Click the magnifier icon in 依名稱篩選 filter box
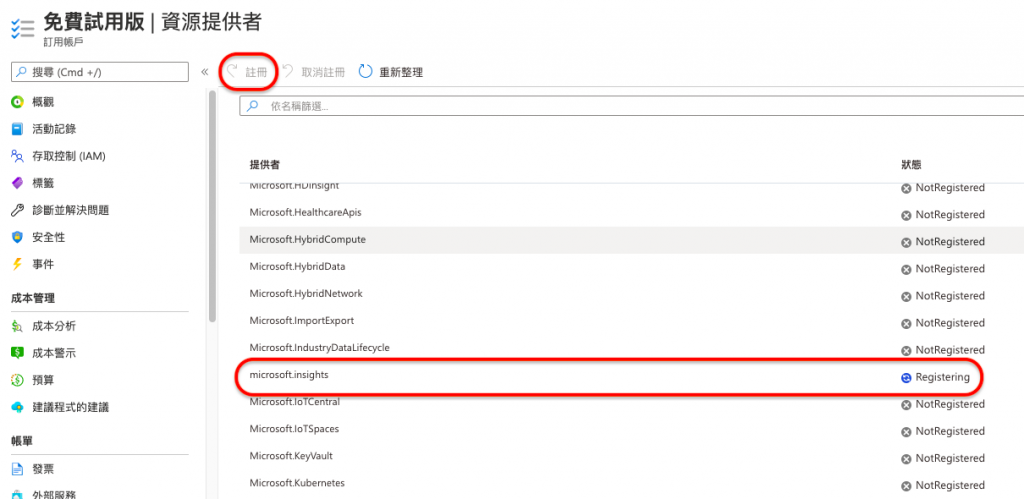 pos(252,106)
